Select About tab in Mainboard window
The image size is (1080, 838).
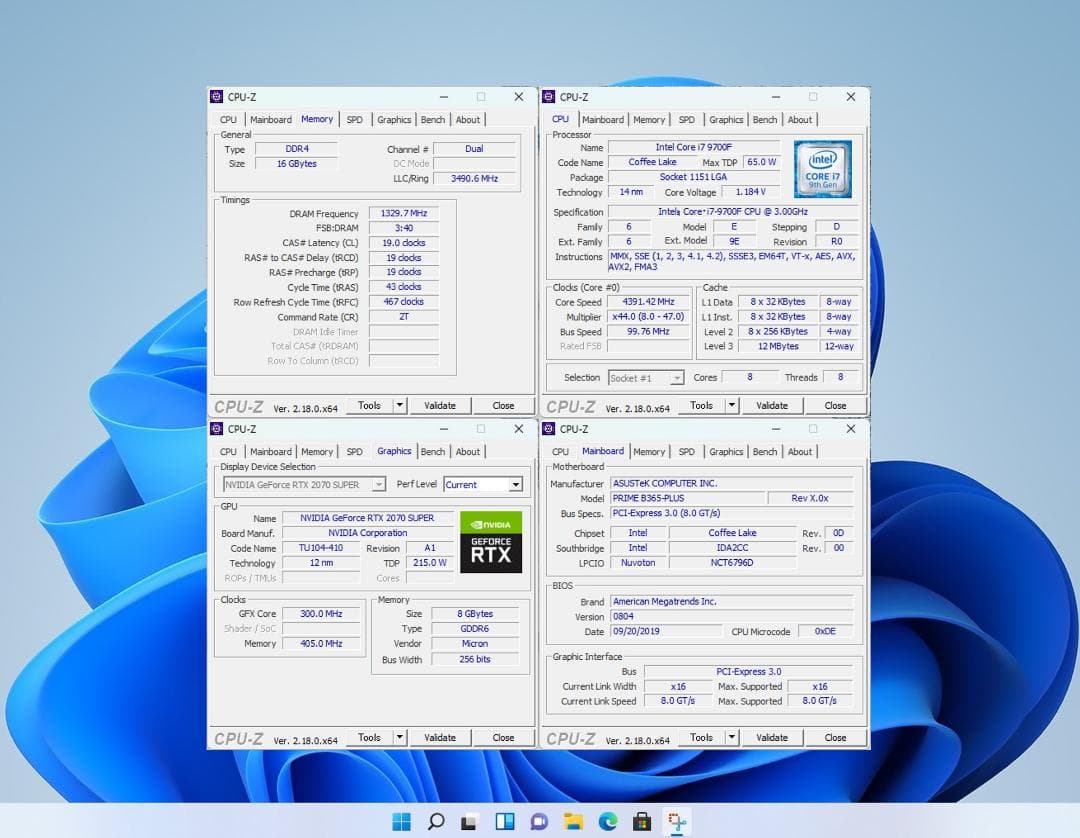[800, 452]
